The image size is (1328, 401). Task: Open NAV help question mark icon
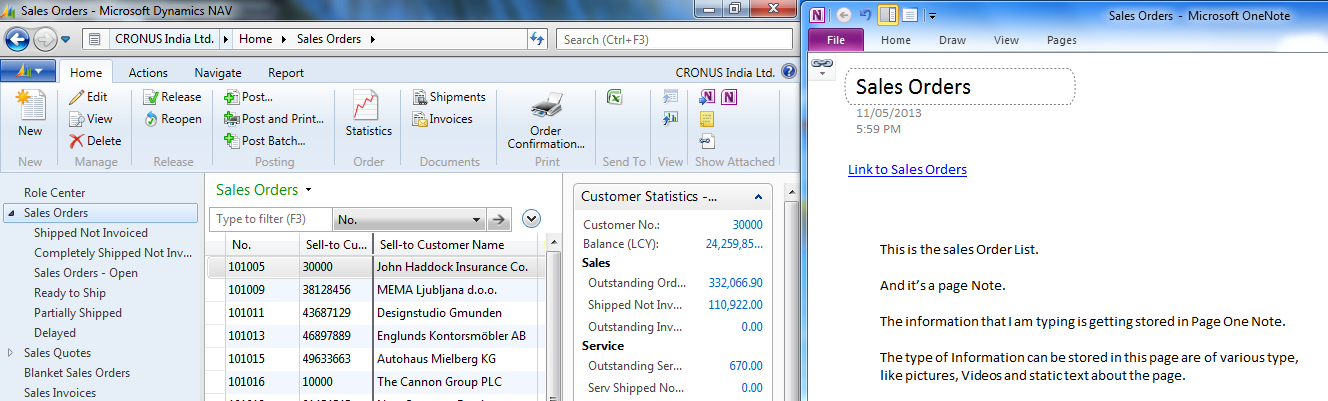point(789,72)
